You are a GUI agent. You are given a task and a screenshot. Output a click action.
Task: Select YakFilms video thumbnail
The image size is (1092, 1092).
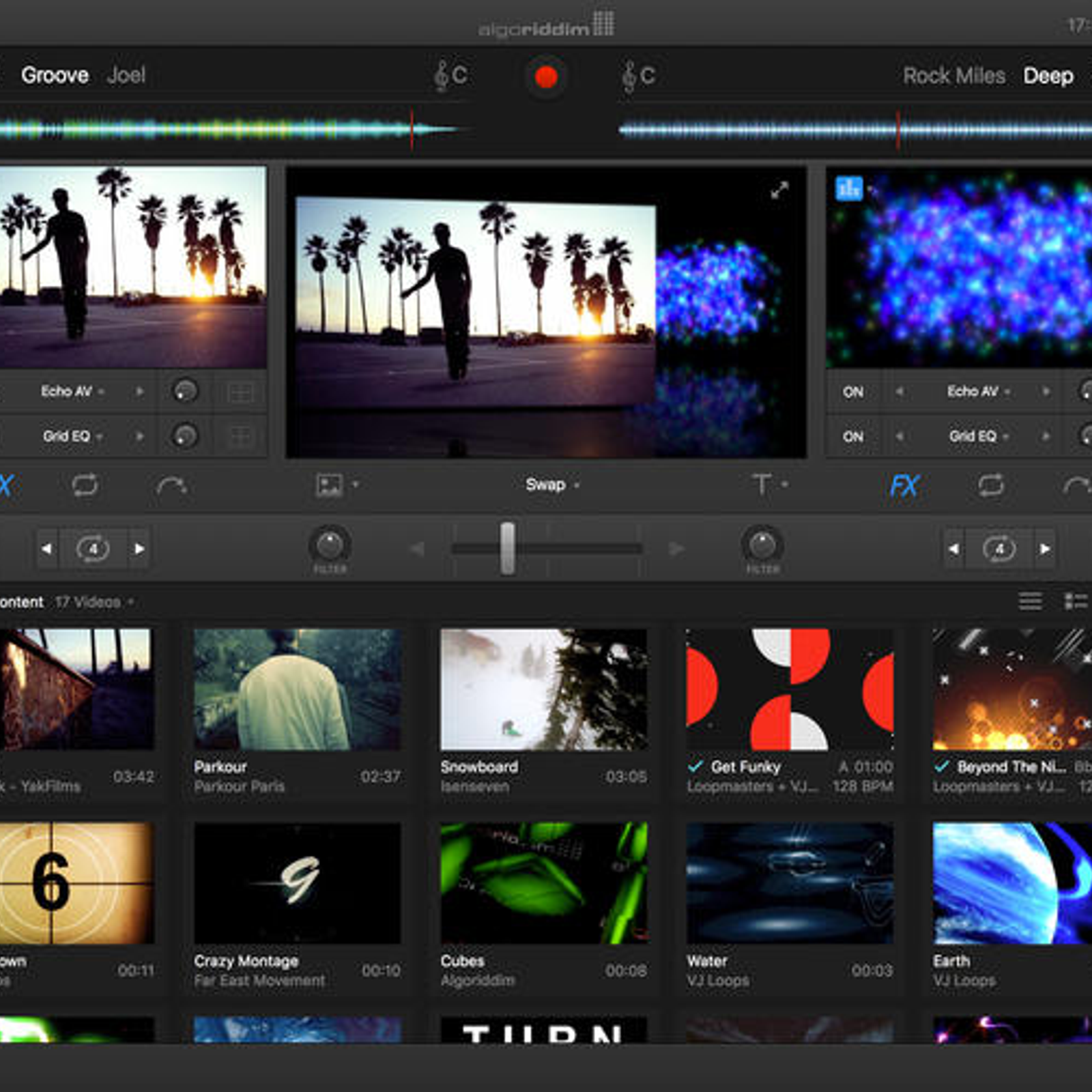(x=76, y=689)
